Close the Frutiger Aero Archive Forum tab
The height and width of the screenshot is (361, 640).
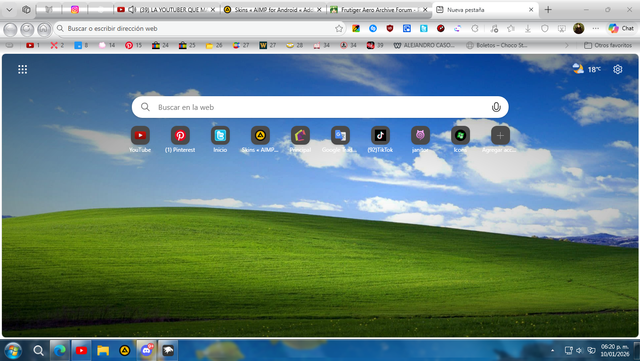pos(425,9)
